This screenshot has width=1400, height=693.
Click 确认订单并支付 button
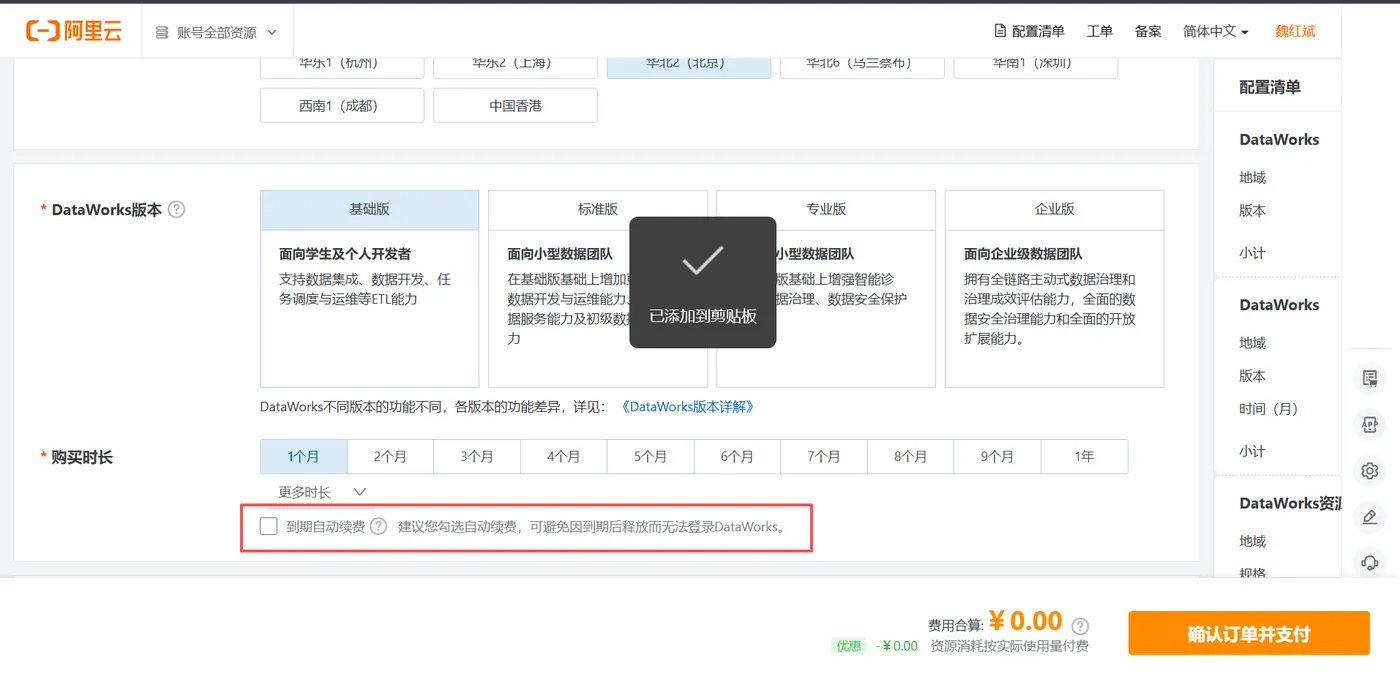(1249, 634)
